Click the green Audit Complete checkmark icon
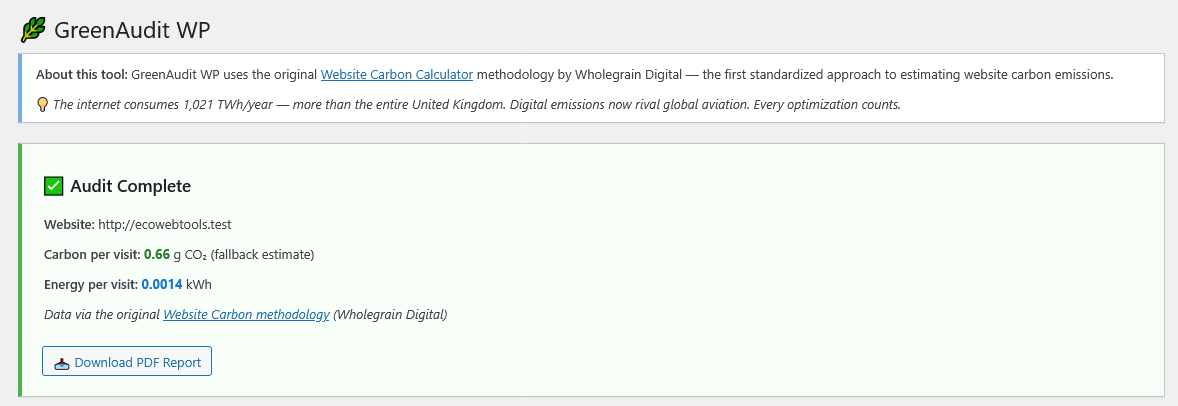Viewport: 1178px width, 406px height. tap(53, 186)
